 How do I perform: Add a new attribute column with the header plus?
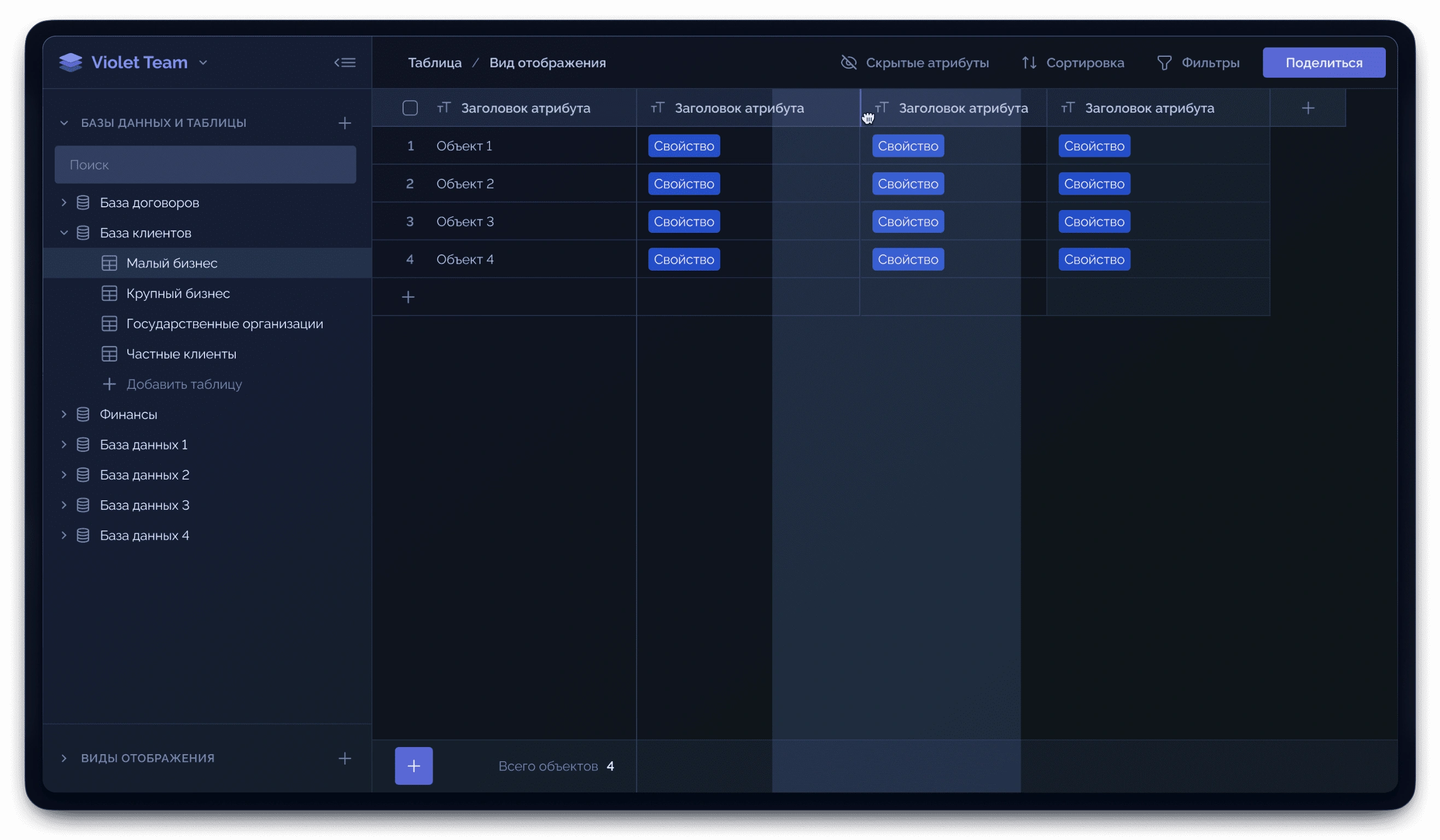pos(1308,108)
